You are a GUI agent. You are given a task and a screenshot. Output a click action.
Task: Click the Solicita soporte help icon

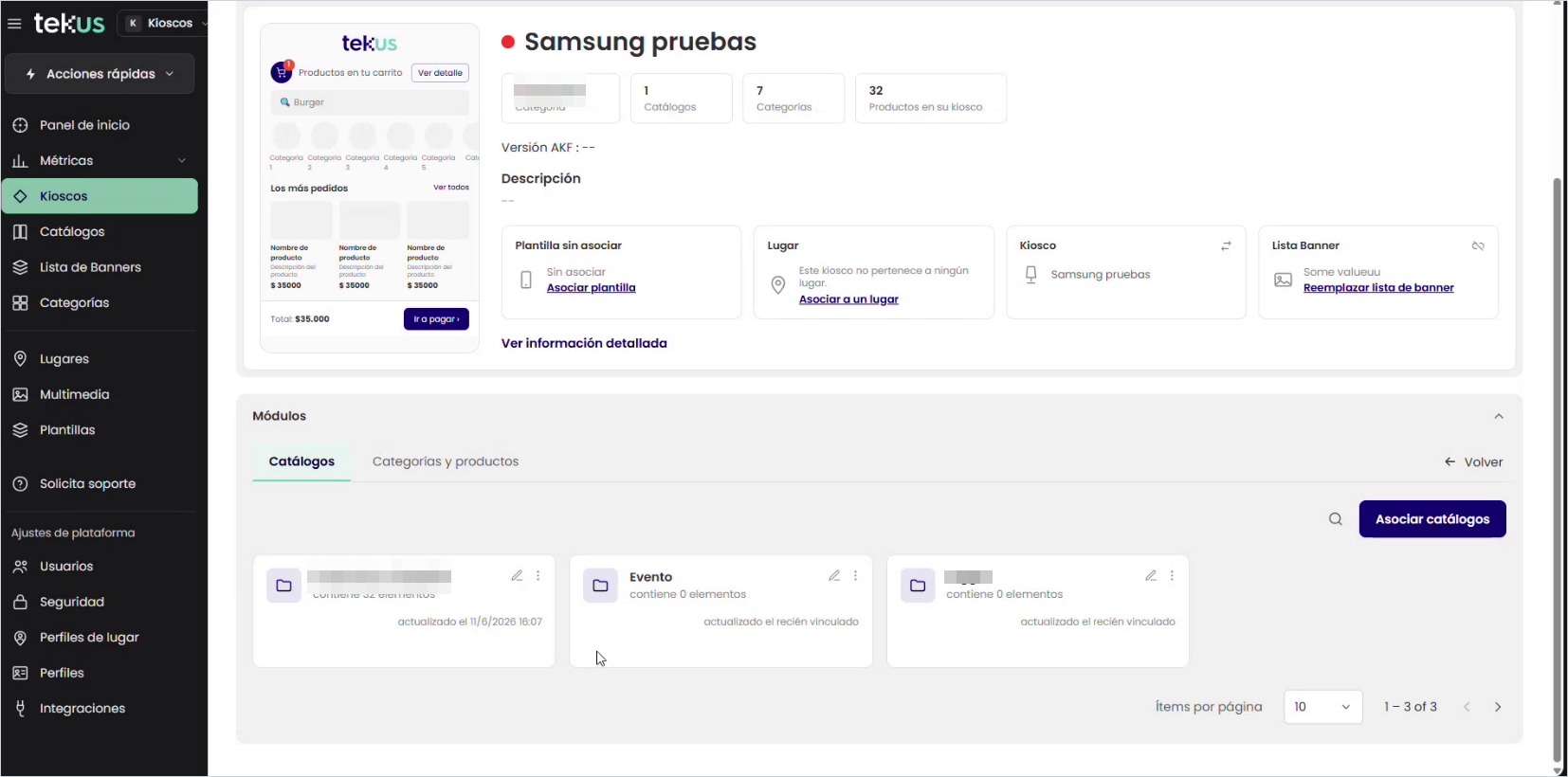(20, 484)
